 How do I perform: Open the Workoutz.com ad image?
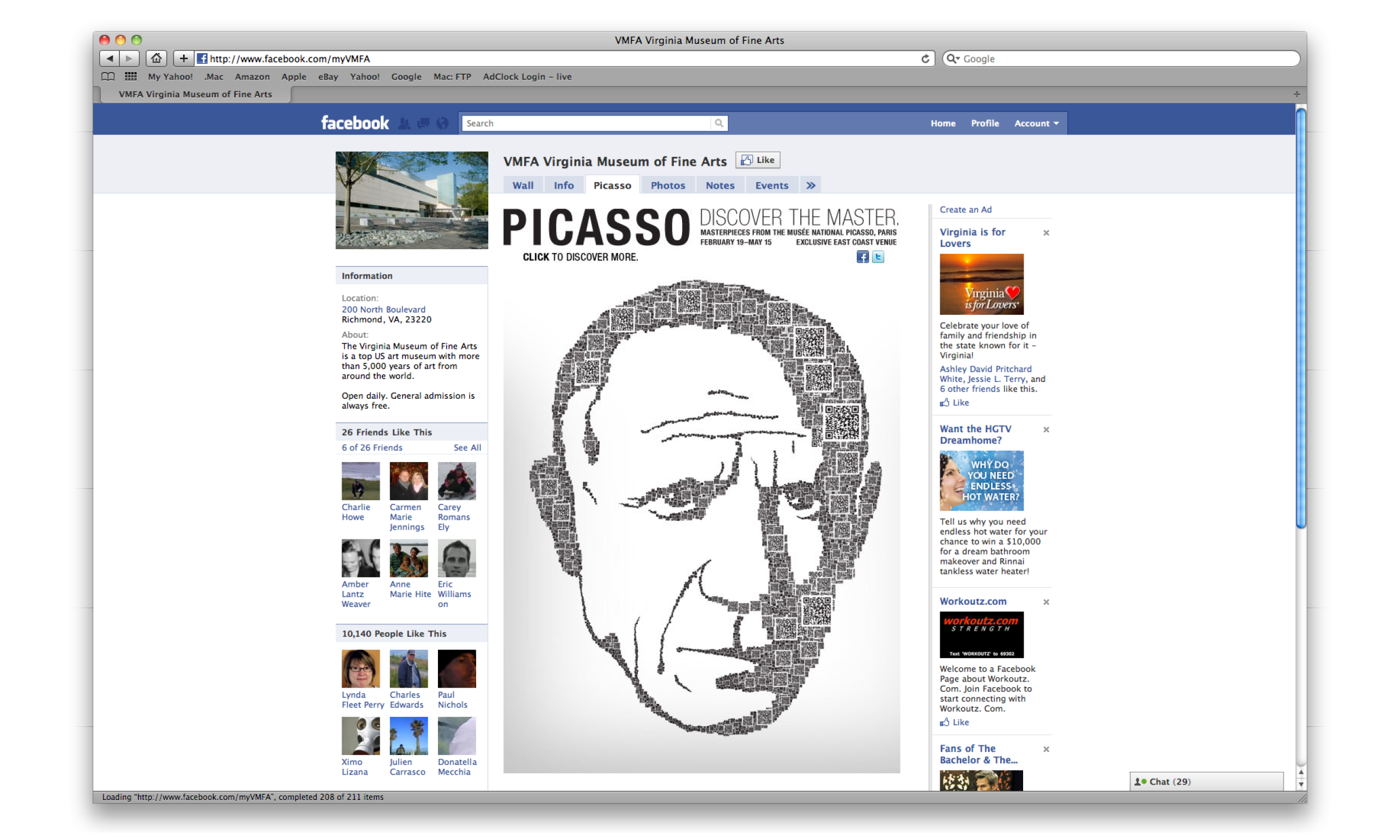click(981, 634)
